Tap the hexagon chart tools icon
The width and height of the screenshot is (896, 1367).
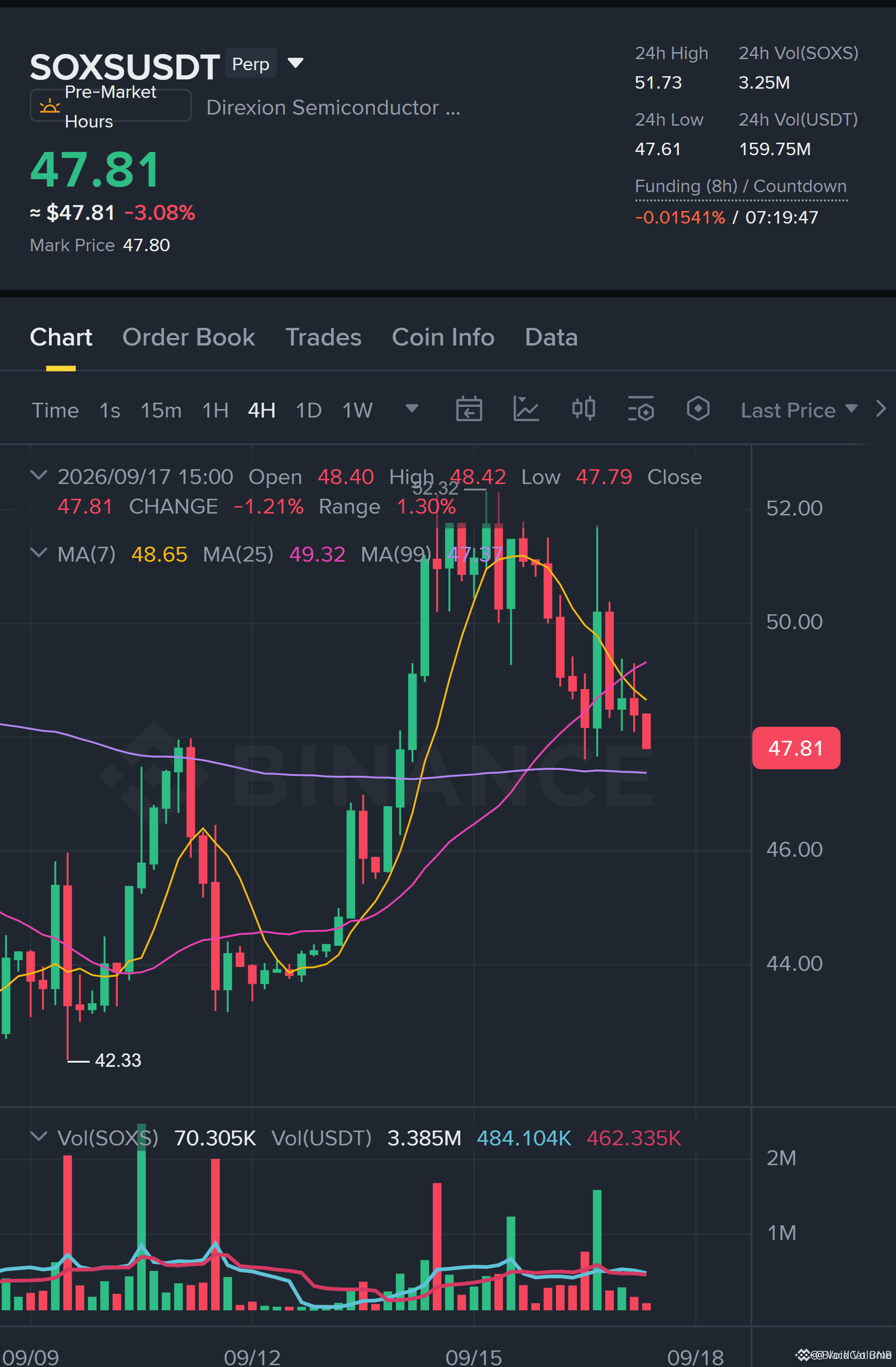pos(698,410)
